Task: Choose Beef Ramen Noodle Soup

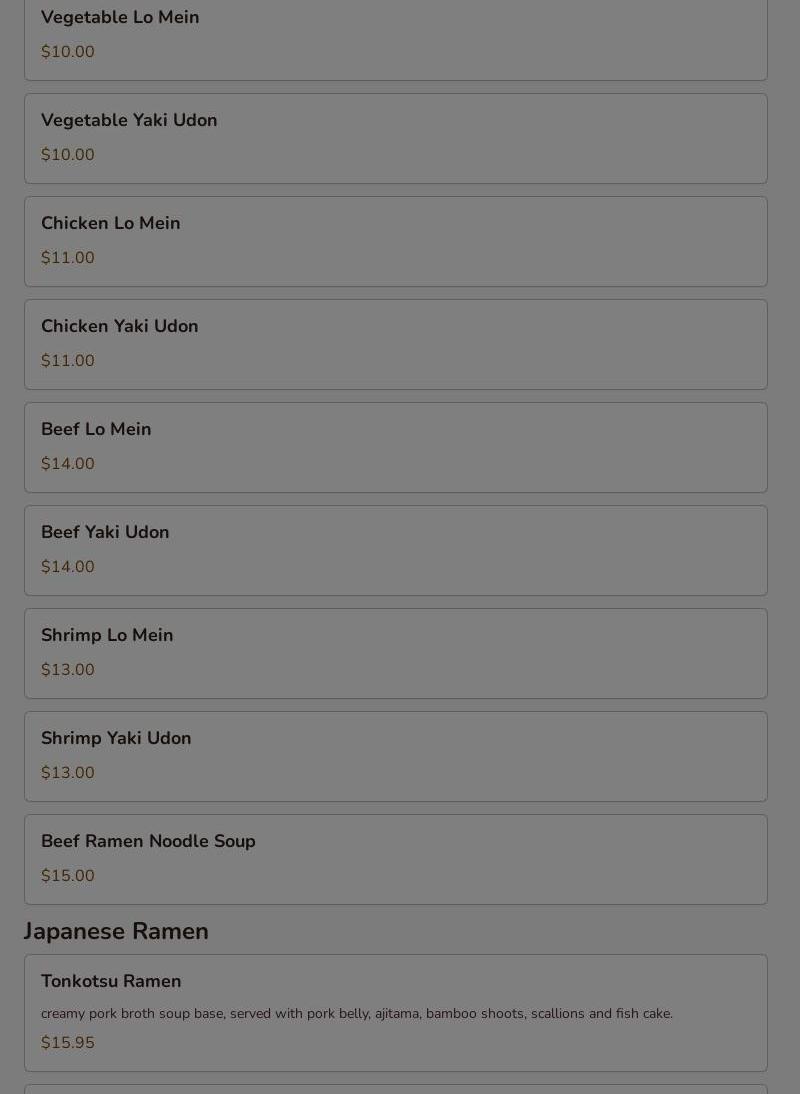Action: click(x=395, y=859)
